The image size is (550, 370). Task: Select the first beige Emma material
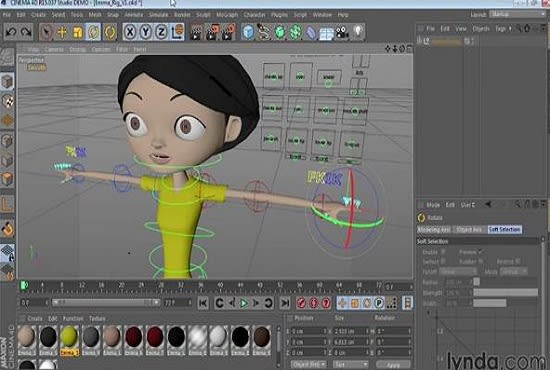(27, 340)
